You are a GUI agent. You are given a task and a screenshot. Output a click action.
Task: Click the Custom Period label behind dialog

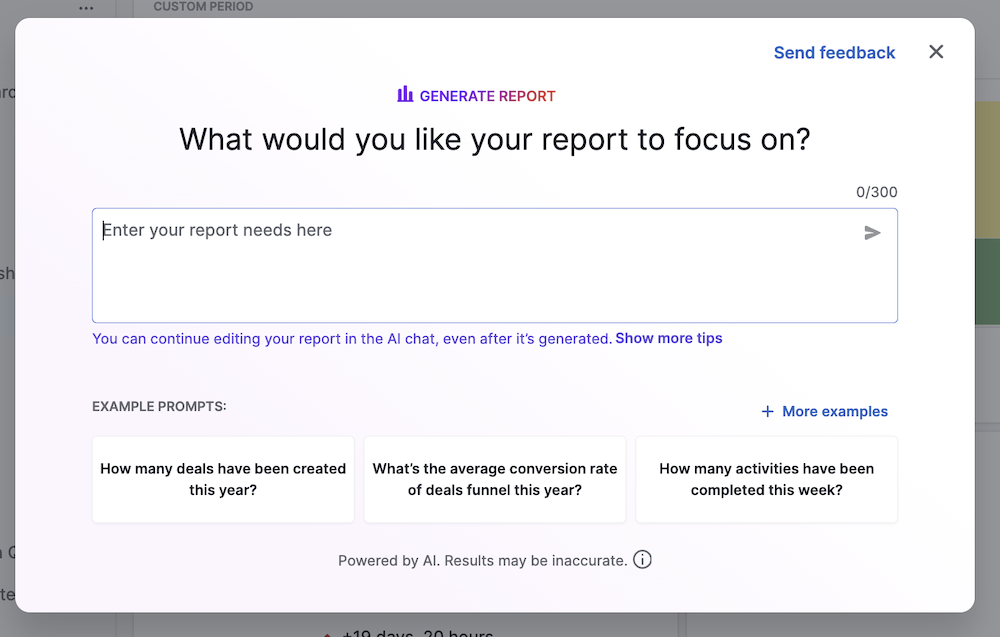click(x=203, y=6)
